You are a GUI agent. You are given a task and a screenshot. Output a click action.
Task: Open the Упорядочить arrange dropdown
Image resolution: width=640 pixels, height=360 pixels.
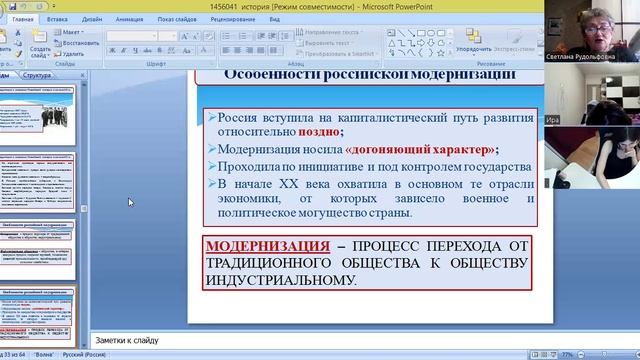[473, 41]
